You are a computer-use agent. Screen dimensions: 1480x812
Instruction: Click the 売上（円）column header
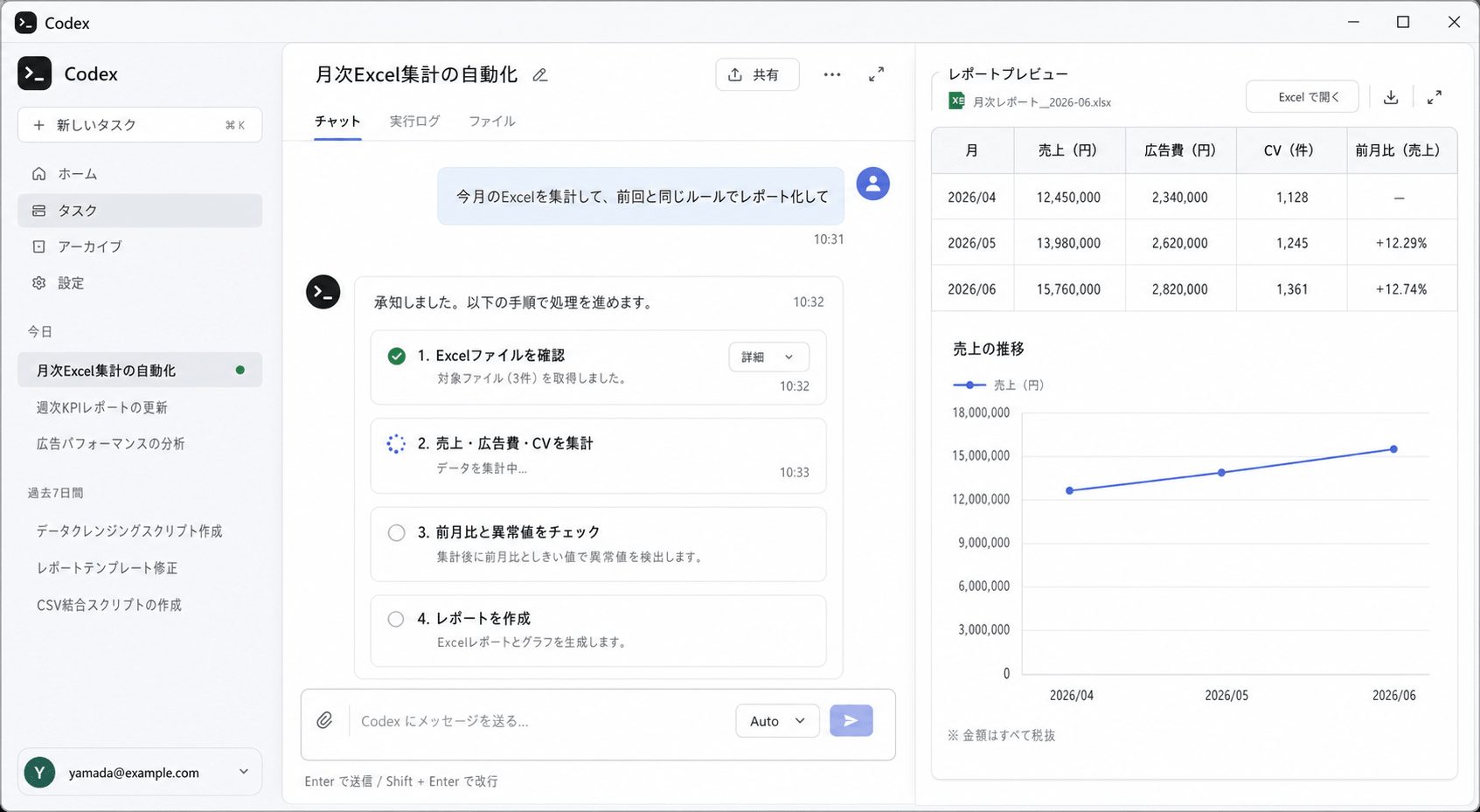tap(1068, 150)
